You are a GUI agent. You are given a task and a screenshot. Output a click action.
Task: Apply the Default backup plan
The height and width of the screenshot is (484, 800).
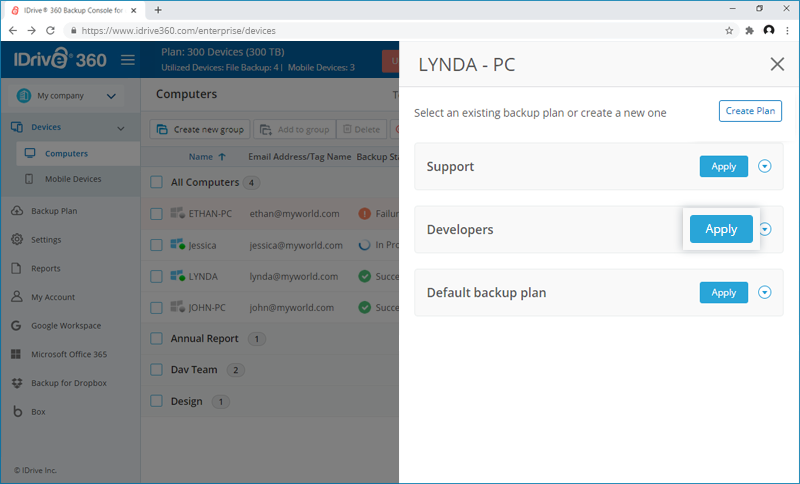(723, 292)
